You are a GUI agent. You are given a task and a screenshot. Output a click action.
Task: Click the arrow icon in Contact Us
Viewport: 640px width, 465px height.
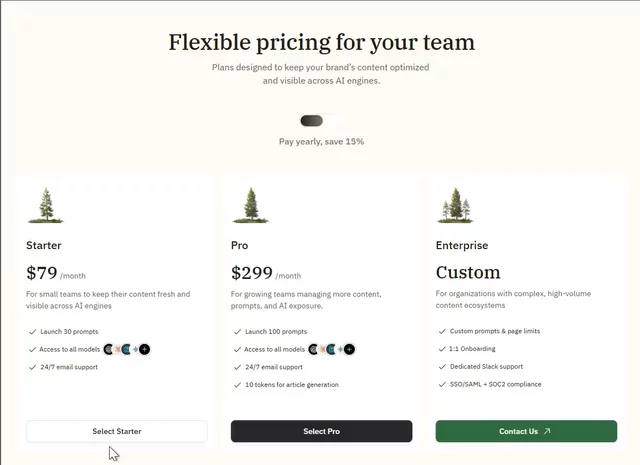pos(547,431)
